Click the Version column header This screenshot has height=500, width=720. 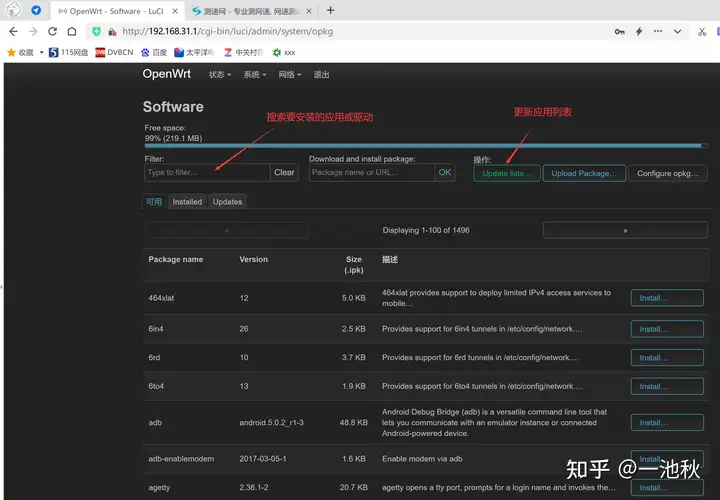coord(253,259)
